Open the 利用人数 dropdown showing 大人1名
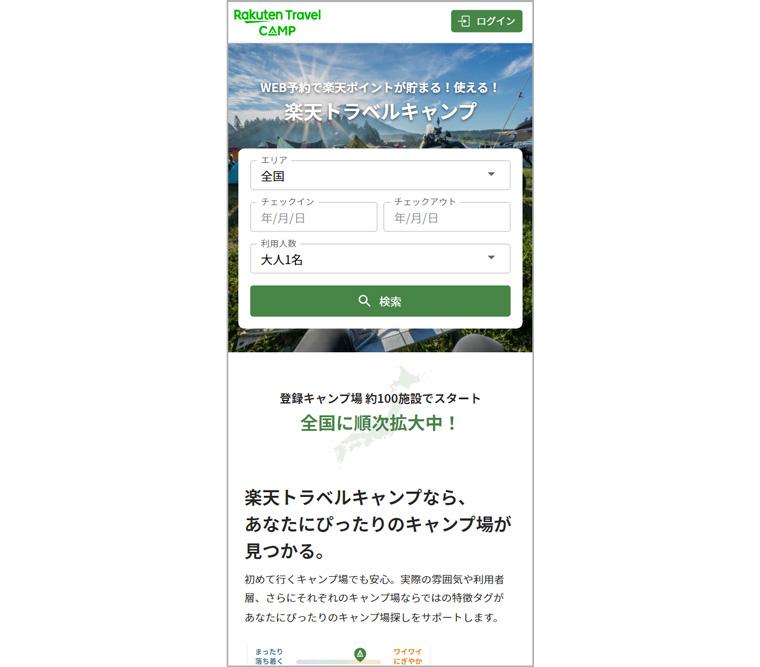The width and height of the screenshot is (760, 667). (x=380, y=258)
